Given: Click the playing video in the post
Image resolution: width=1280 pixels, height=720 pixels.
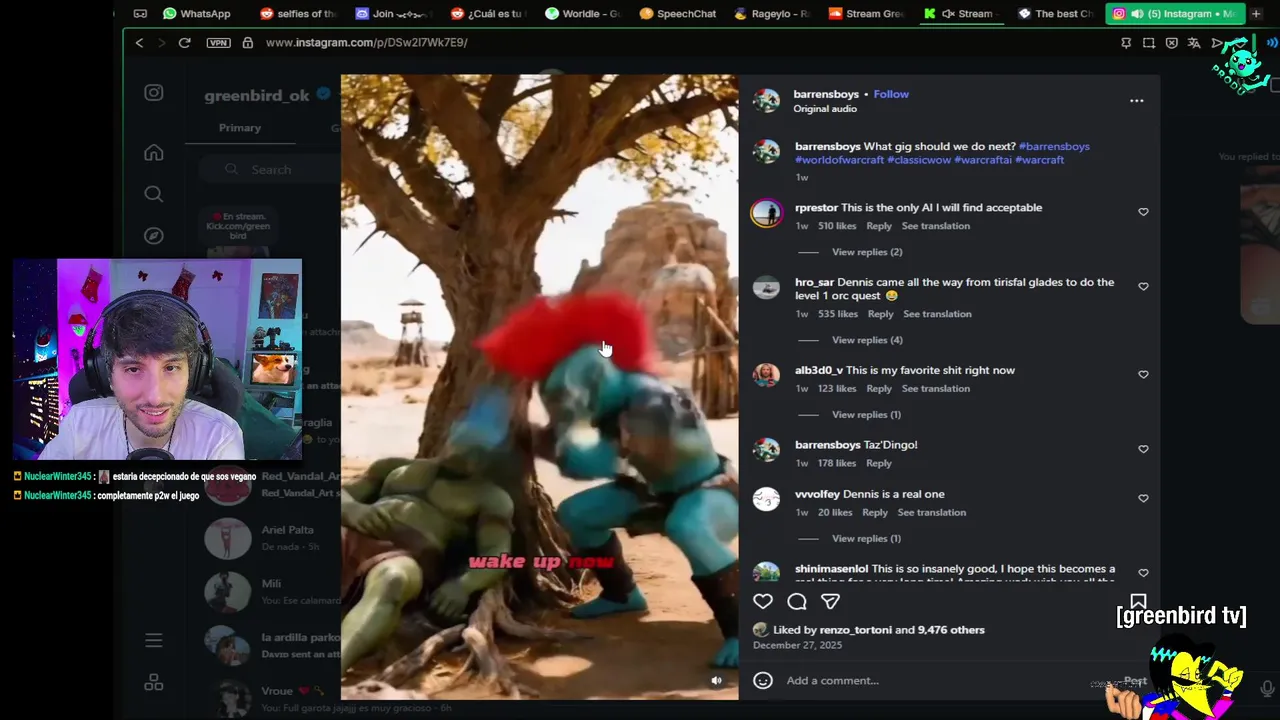Looking at the screenshot, I should click(540, 387).
